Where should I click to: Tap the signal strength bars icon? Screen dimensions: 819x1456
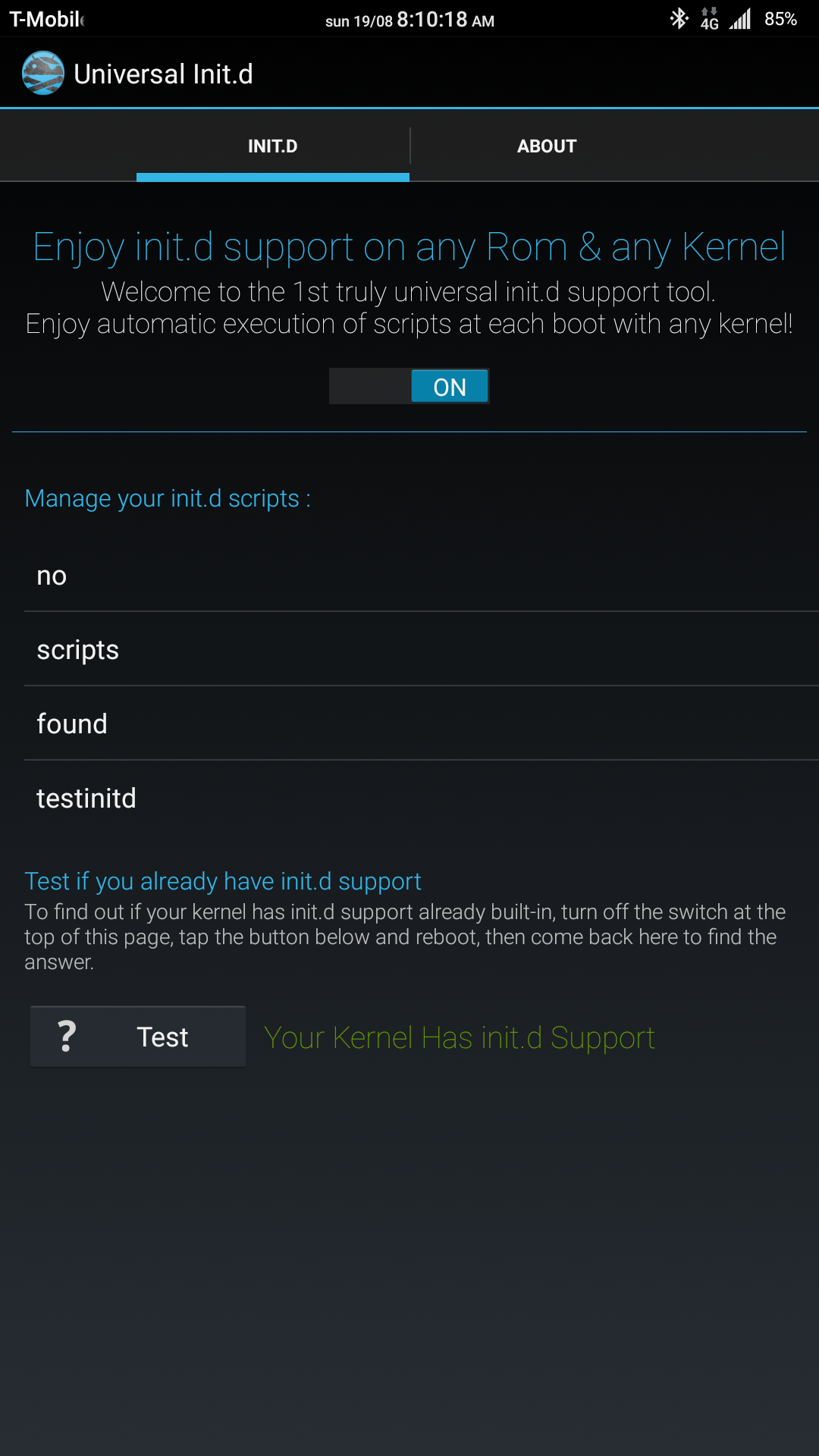coord(740,19)
